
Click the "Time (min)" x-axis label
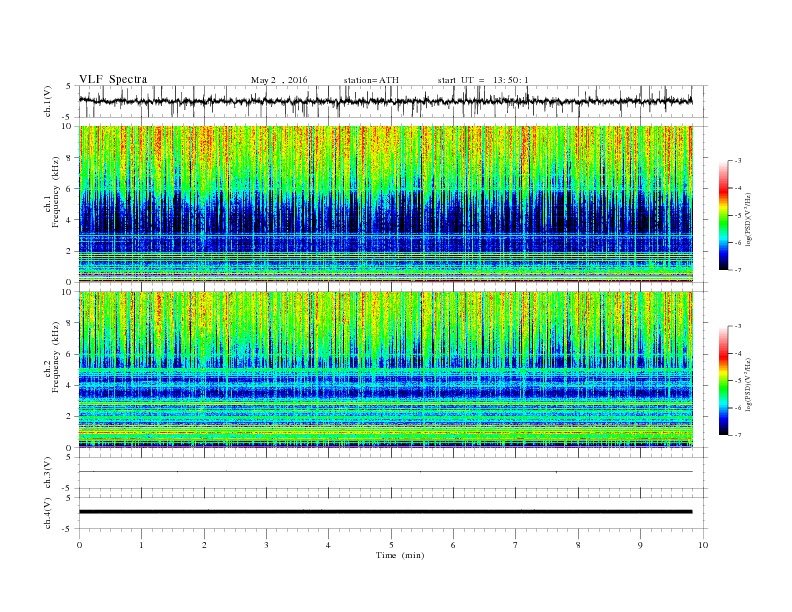(400, 555)
